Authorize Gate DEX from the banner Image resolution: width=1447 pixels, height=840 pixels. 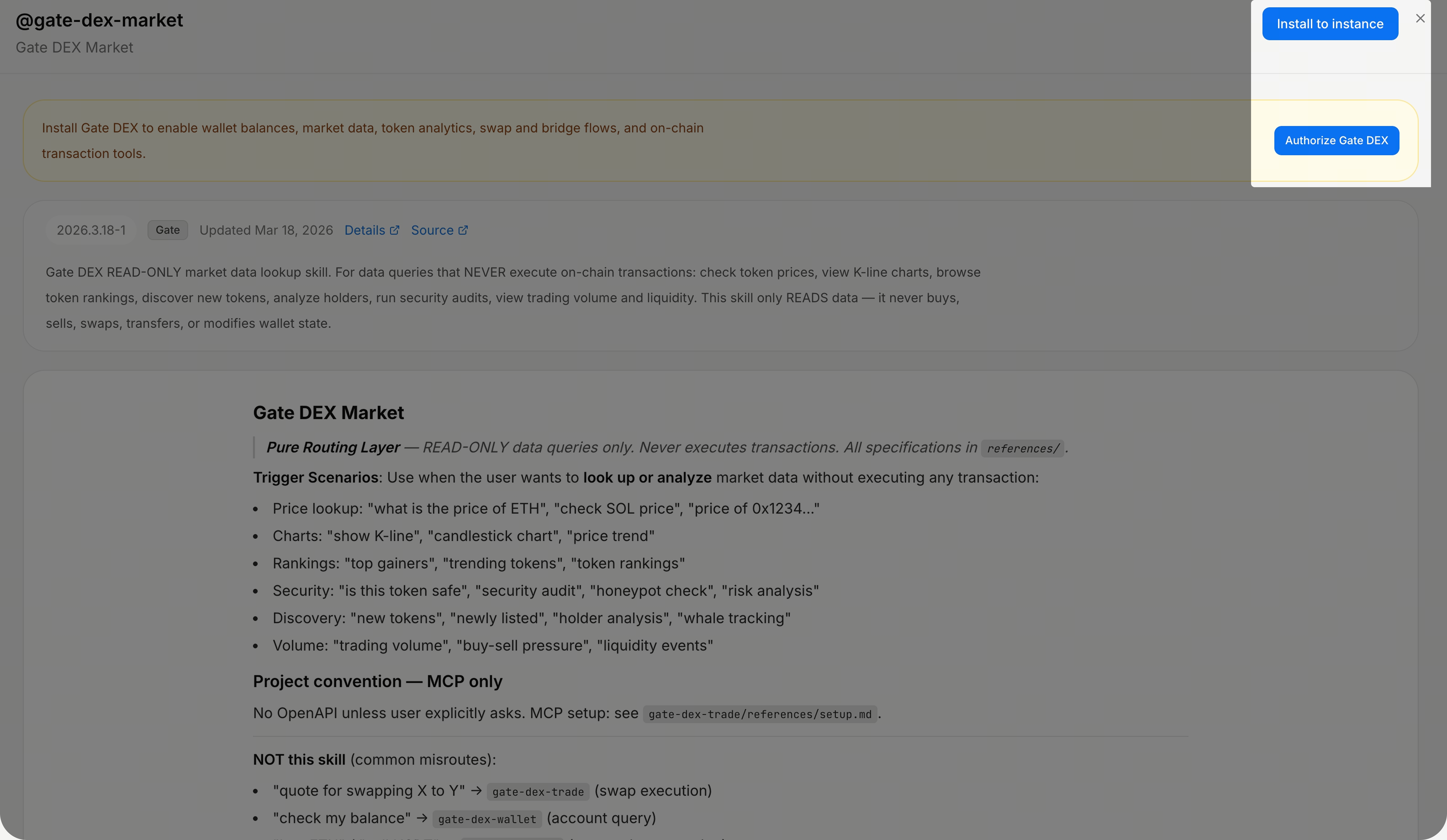1336,141
